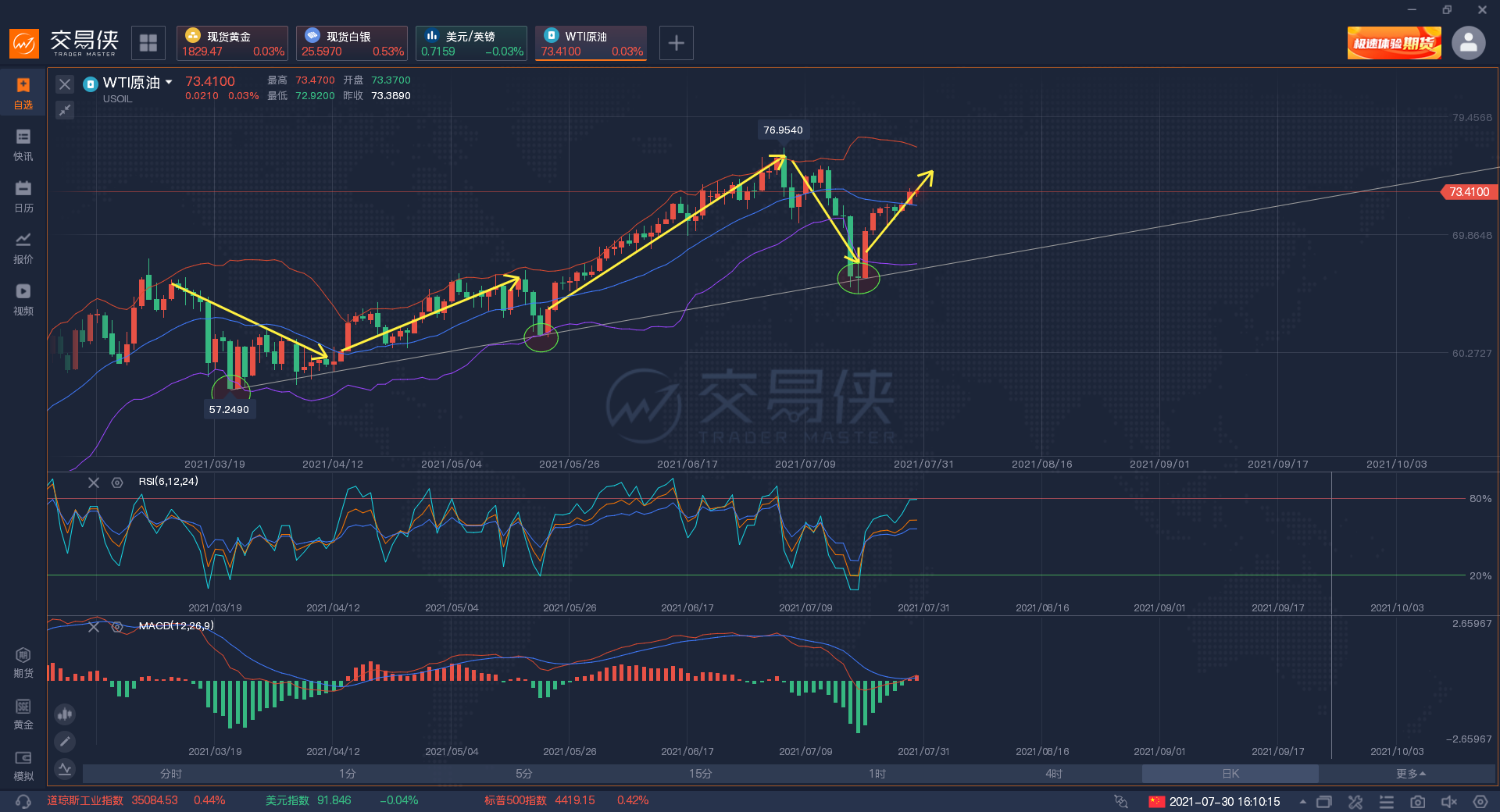Select the 4时 timeframe
This screenshot has width=1500, height=812.
pos(1054,774)
